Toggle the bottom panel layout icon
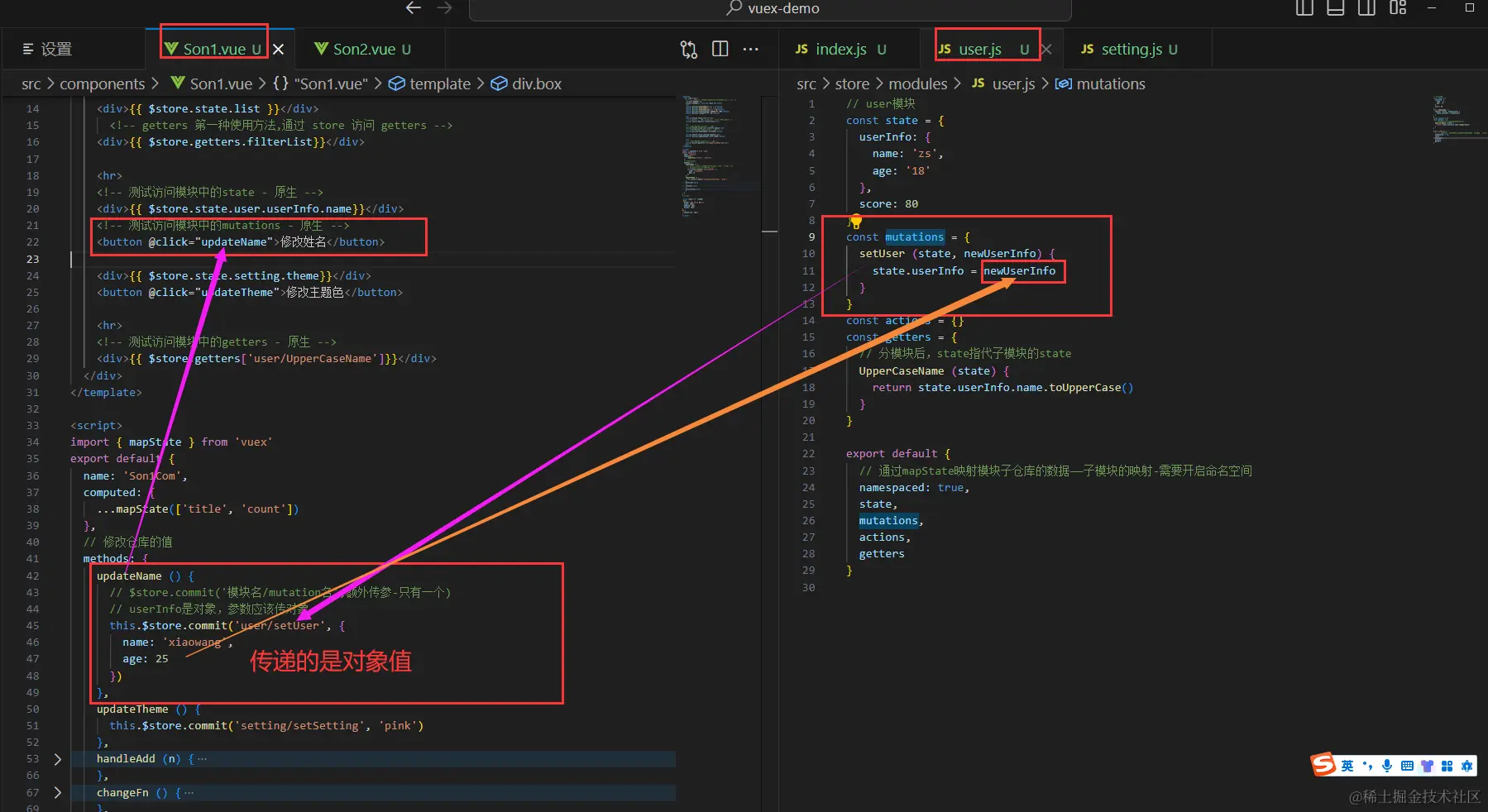Viewport: 1488px width, 812px height. [x=1335, y=8]
